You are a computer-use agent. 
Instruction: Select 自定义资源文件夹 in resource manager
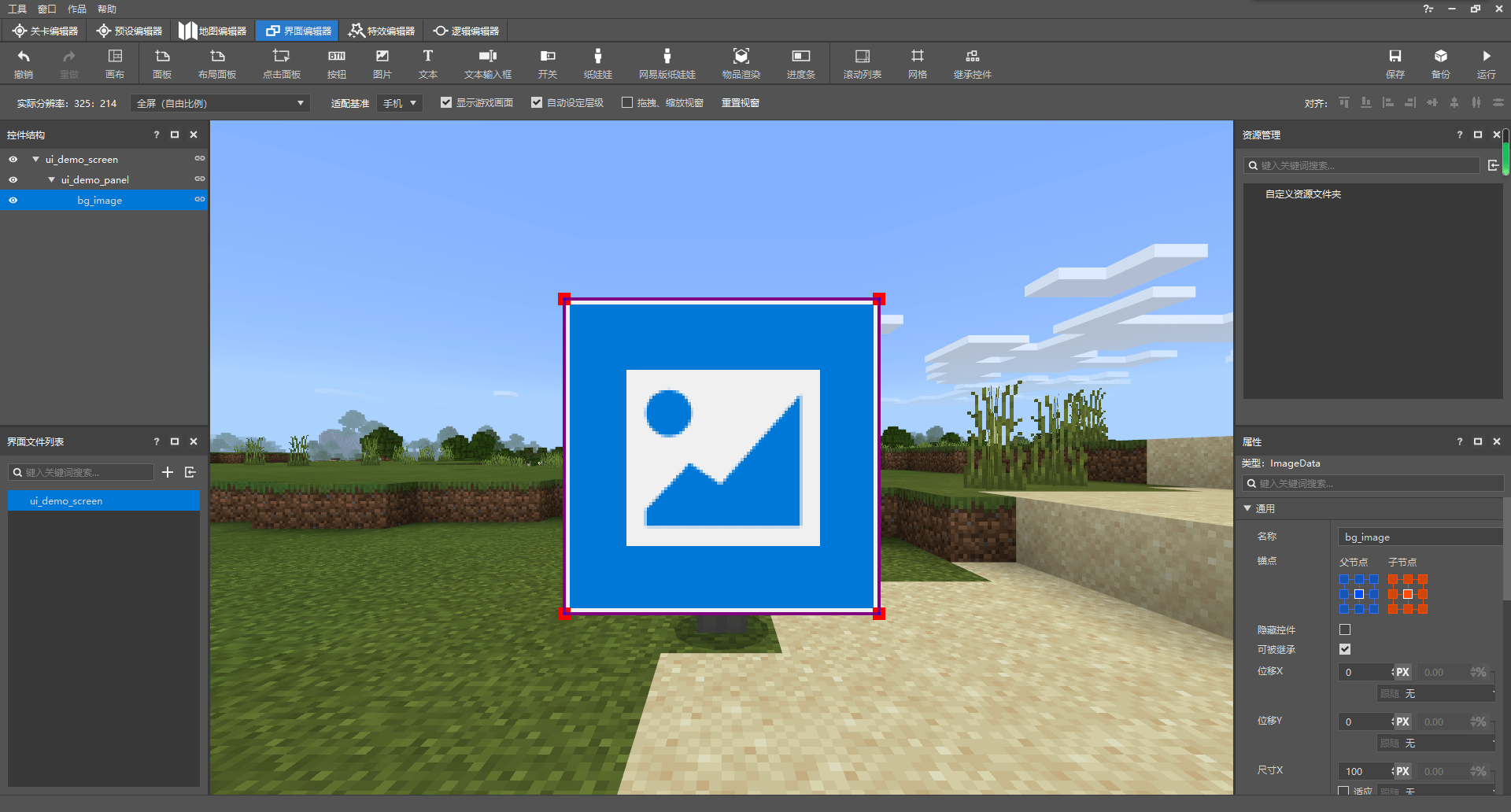click(x=1303, y=194)
